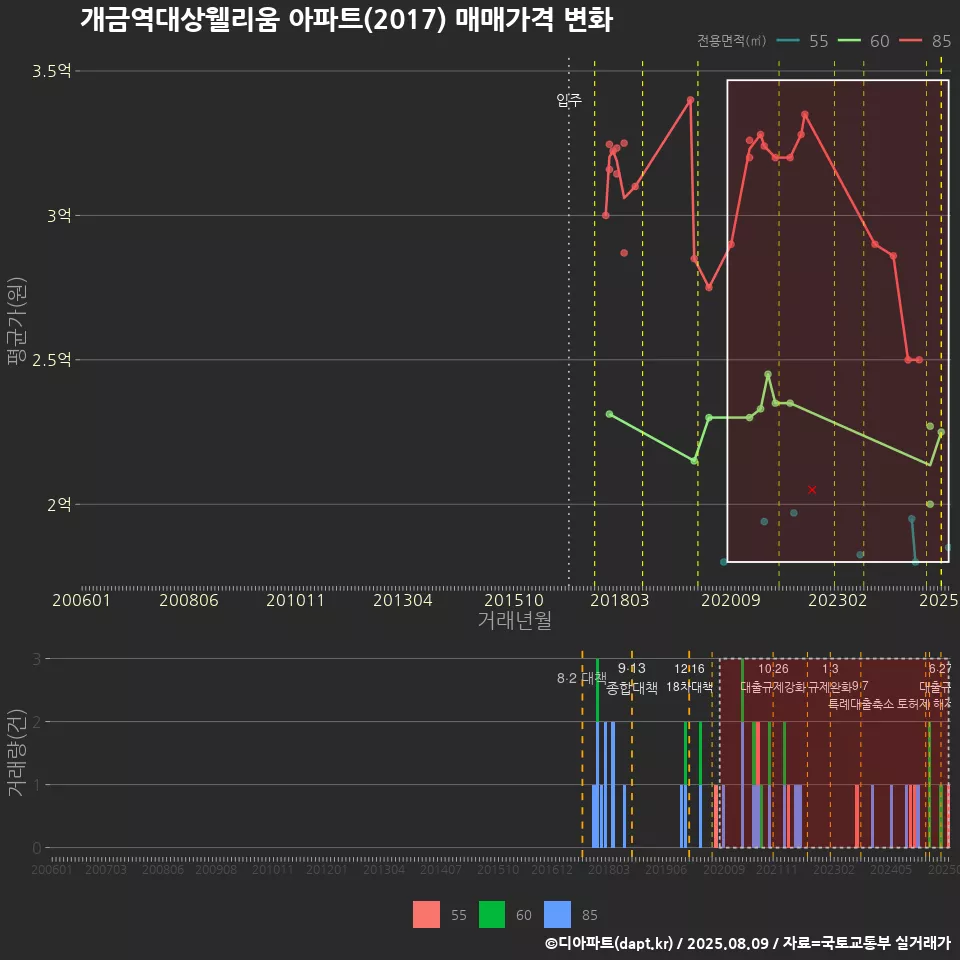Click the 202405 label on the volume chart axis
Screen dimensions: 960x960
click(x=891, y=869)
